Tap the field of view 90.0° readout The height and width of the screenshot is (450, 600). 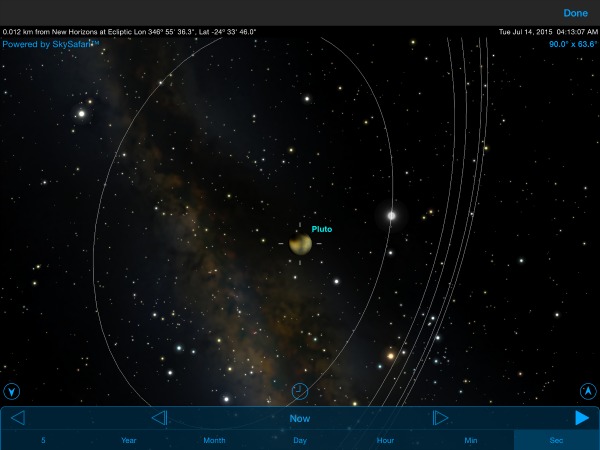tap(570, 44)
